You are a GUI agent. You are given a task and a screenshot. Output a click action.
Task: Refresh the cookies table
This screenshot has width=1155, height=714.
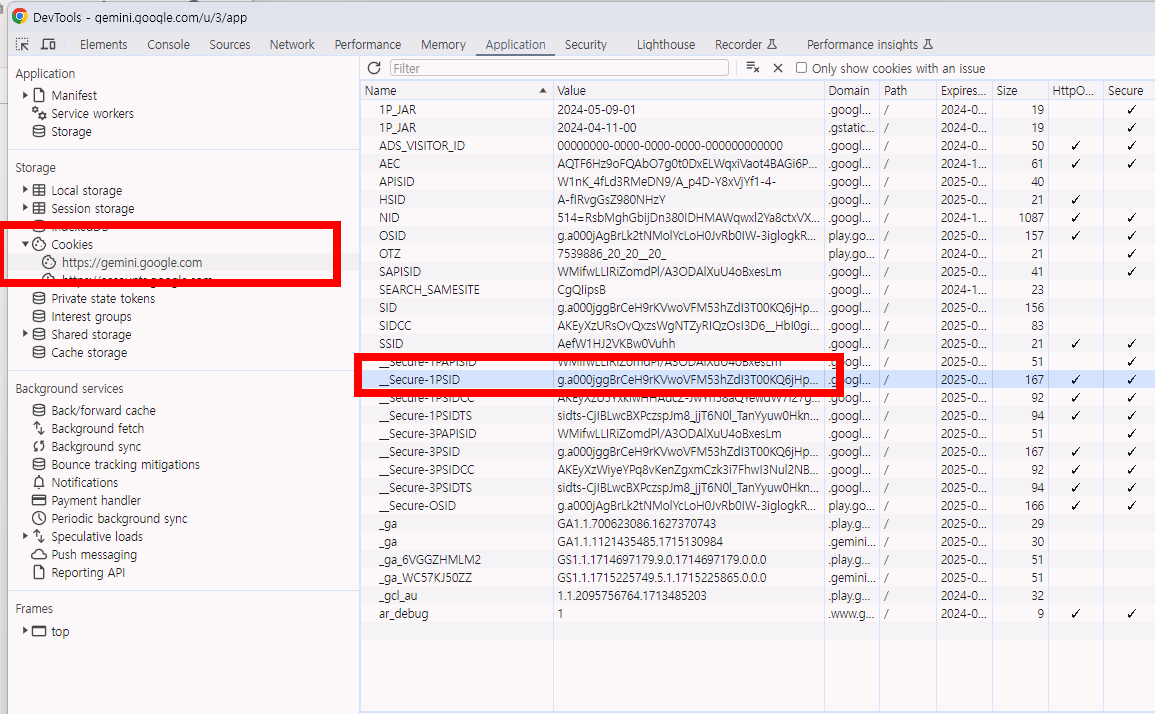pos(374,68)
